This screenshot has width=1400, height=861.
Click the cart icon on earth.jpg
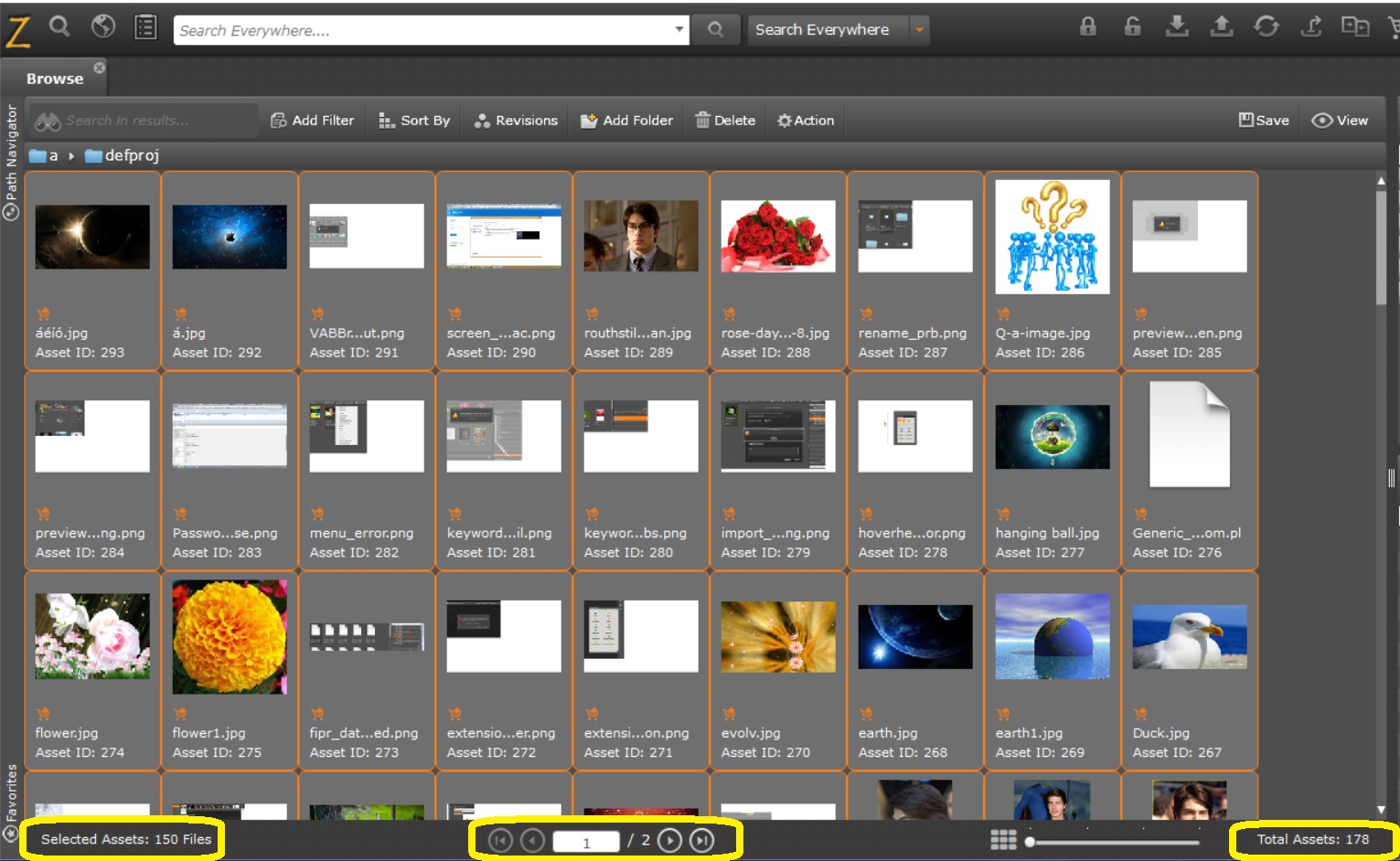[x=866, y=714]
